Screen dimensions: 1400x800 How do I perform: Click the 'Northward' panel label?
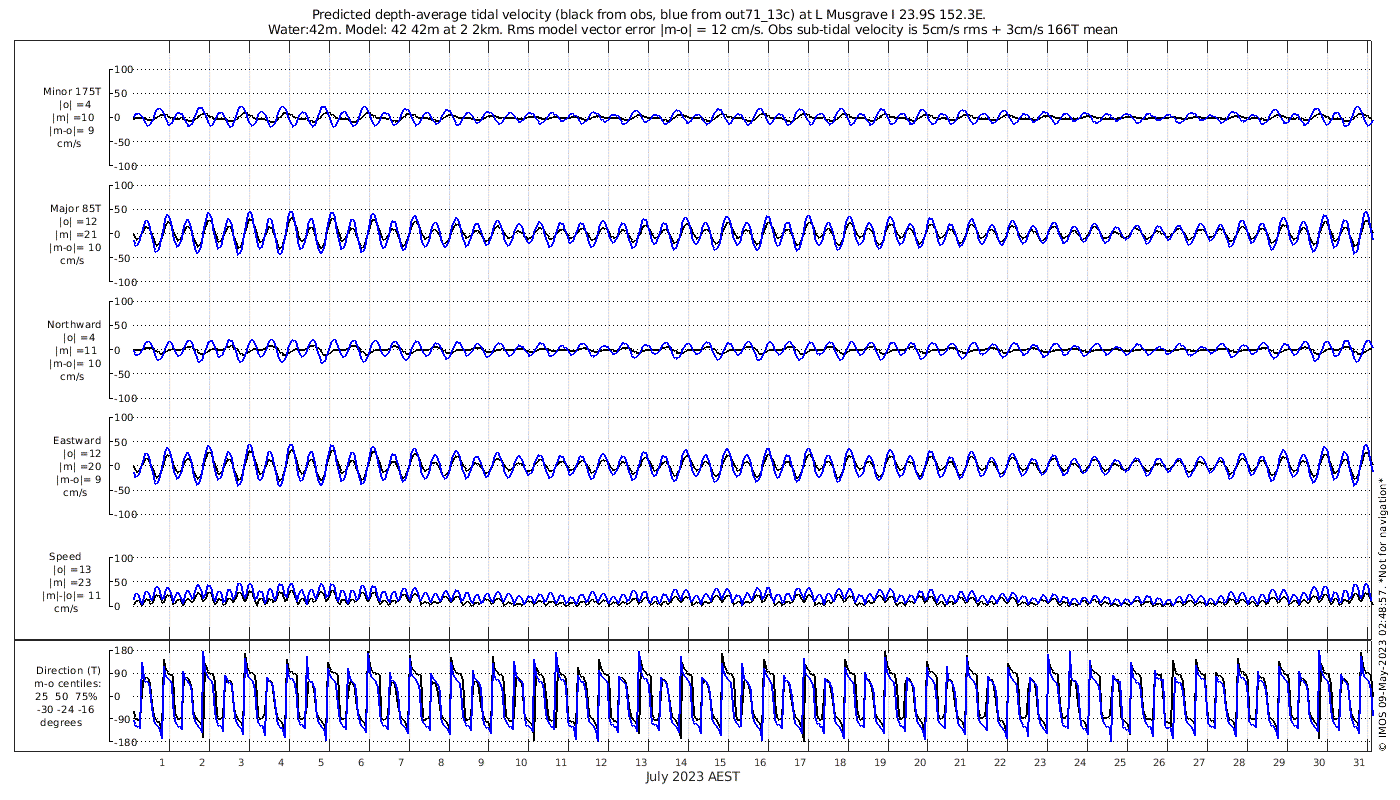coord(74,325)
